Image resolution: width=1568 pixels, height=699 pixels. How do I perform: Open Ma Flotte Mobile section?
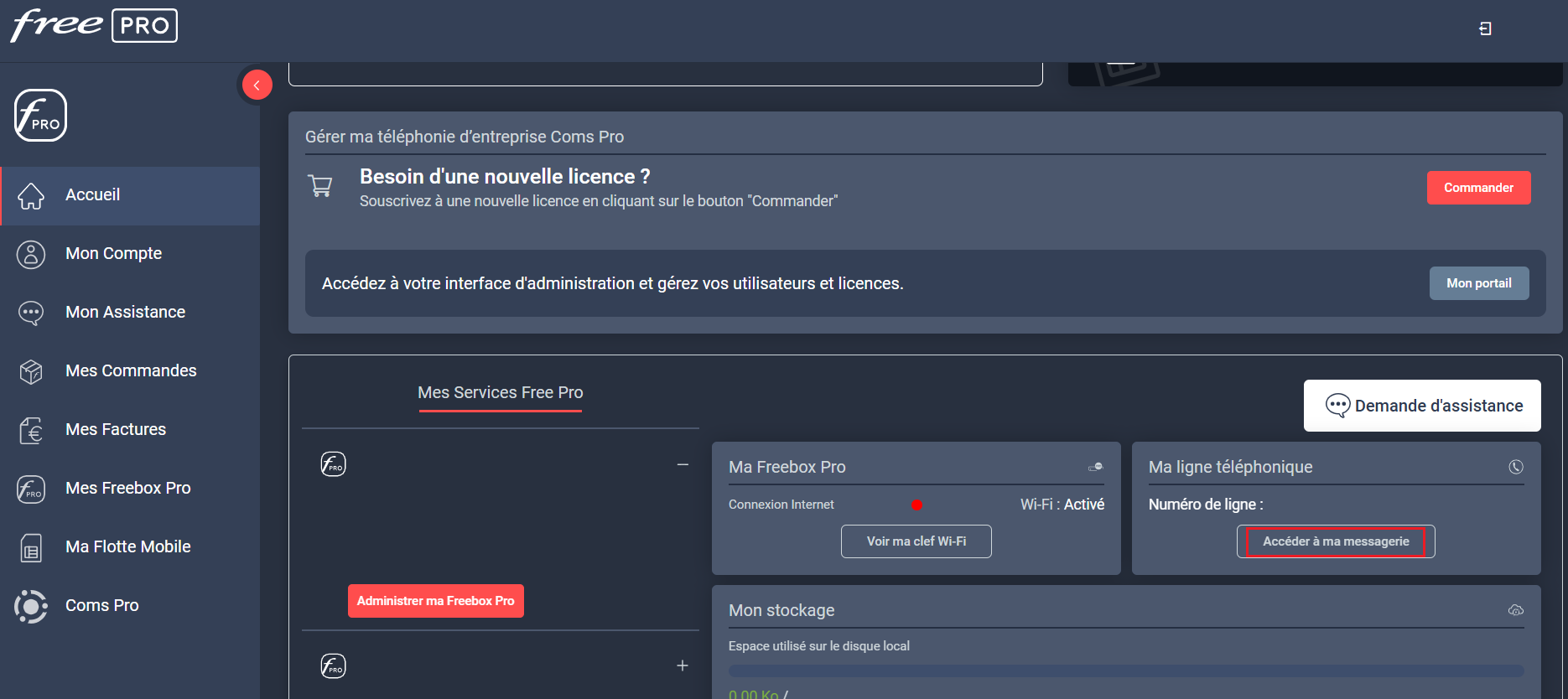[130, 547]
